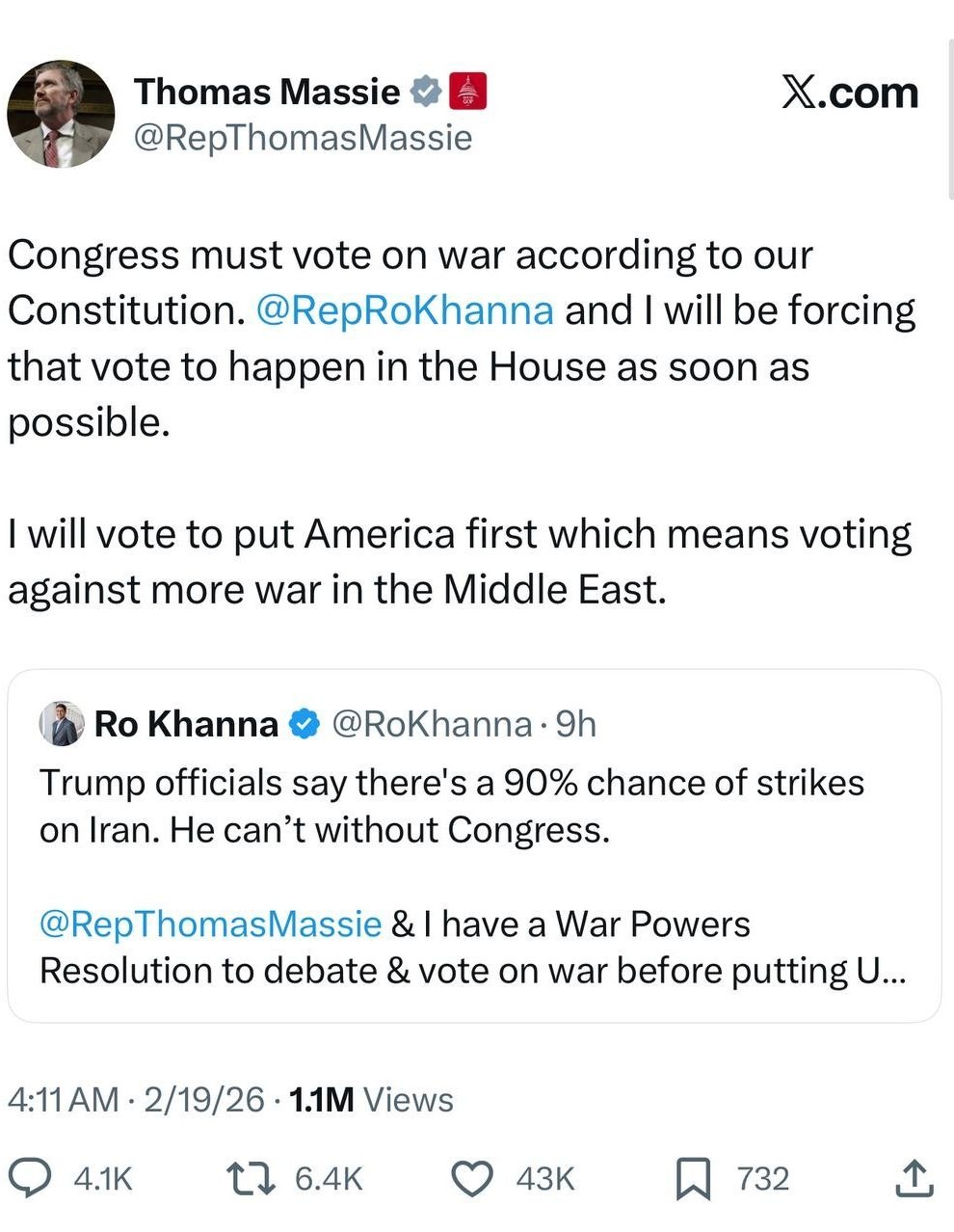Viewport: 954px width, 1232px height.
Task: Open the quoted post's 9h timestamp
Action: coord(576,724)
